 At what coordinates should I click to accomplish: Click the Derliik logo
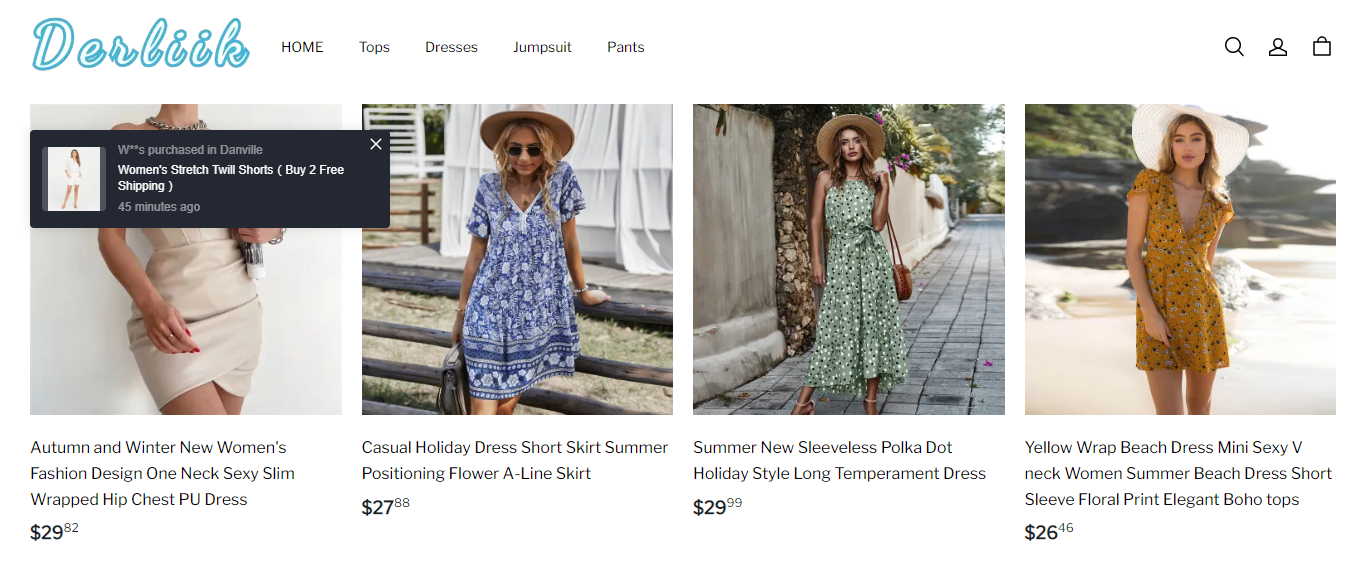pyautogui.click(x=140, y=45)
